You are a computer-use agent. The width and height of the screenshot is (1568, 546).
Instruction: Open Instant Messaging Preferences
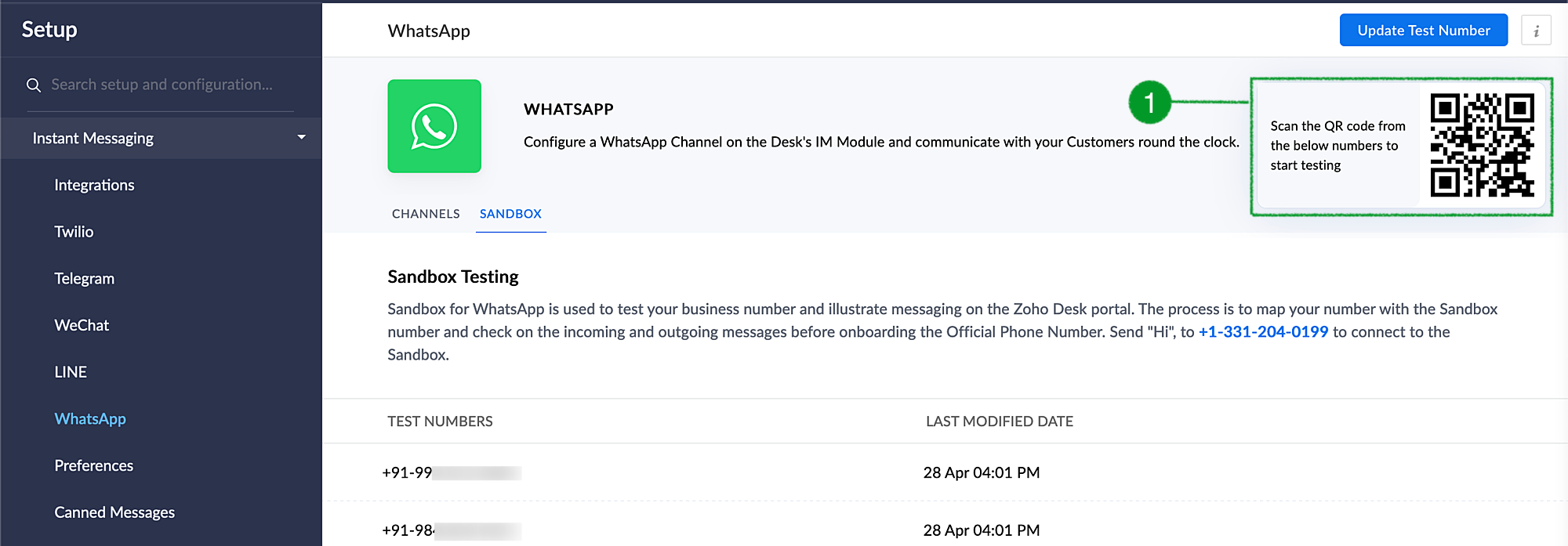[x=93, y=465]
